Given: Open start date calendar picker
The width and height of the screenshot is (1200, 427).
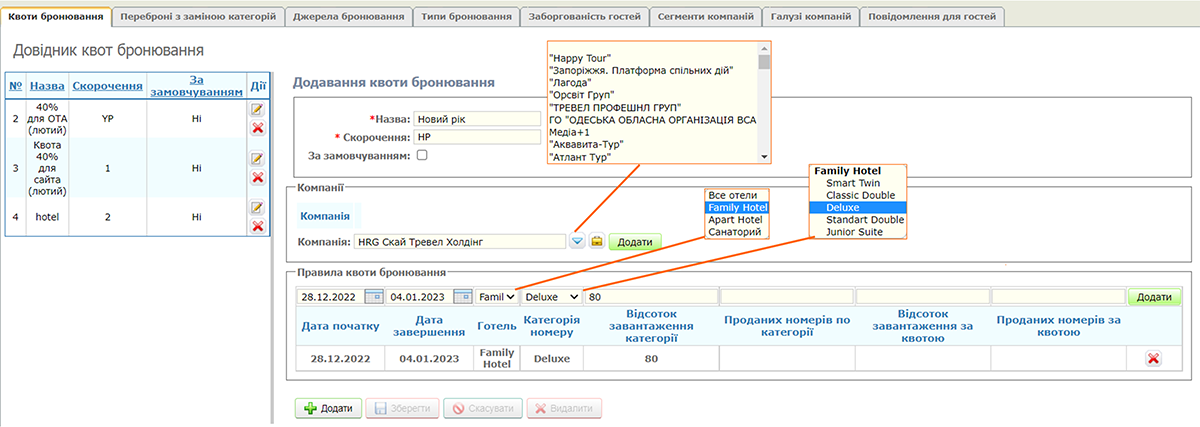Looking at the screenshot, I should 373,296.
